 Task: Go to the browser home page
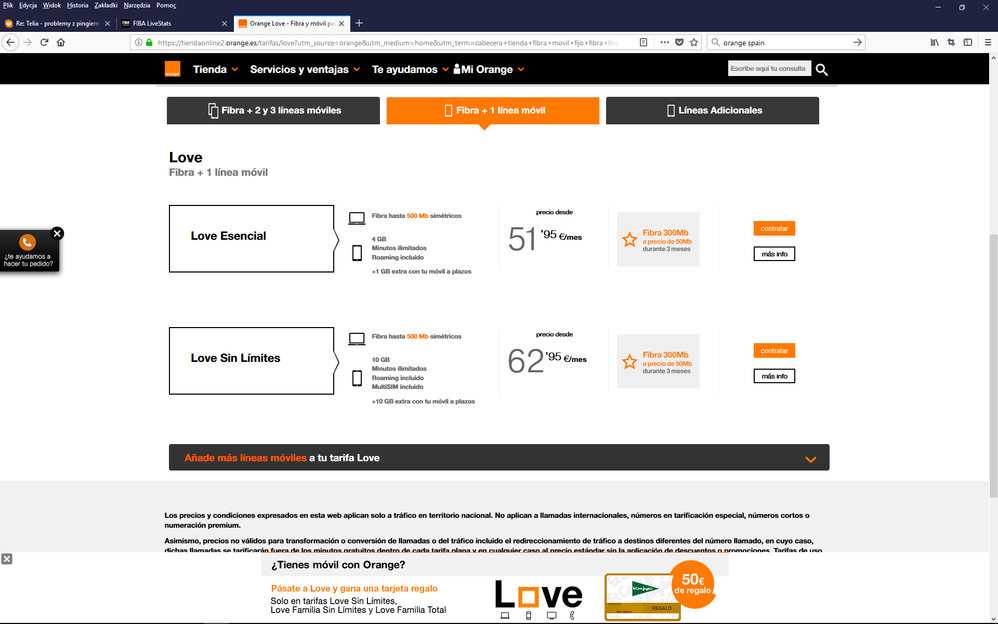60,42
